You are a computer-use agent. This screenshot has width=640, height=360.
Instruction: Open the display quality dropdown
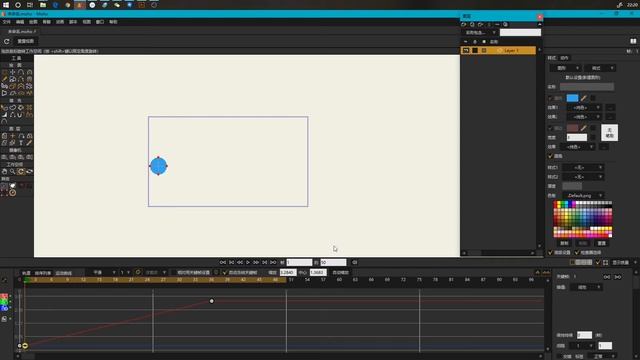(624, 262)
